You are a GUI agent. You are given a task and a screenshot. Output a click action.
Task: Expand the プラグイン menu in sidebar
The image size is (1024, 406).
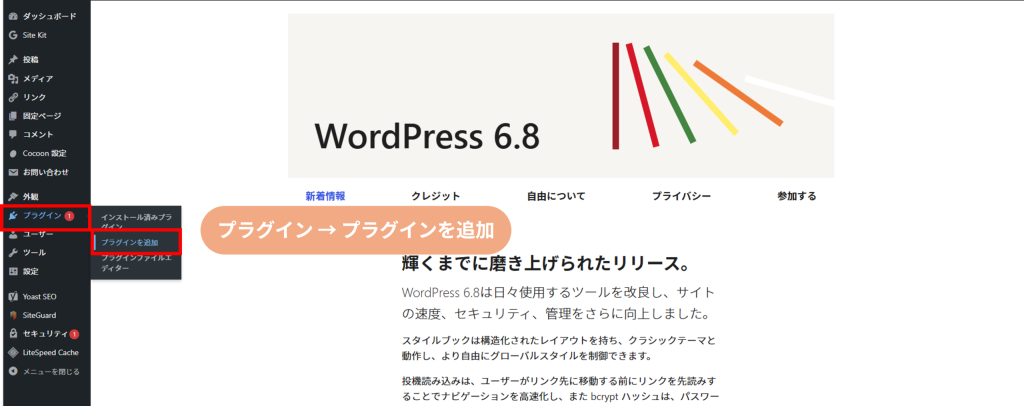(x=42, y=216)
